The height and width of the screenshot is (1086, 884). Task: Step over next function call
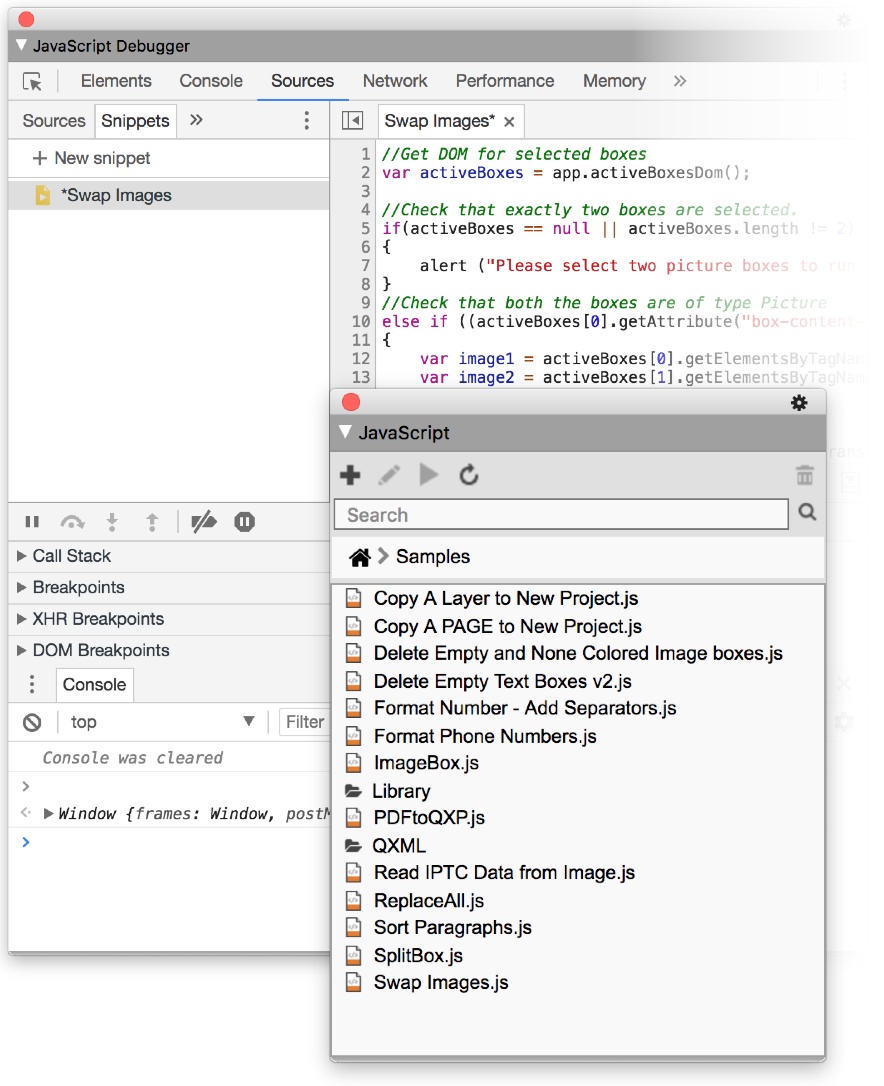(72, 522)
